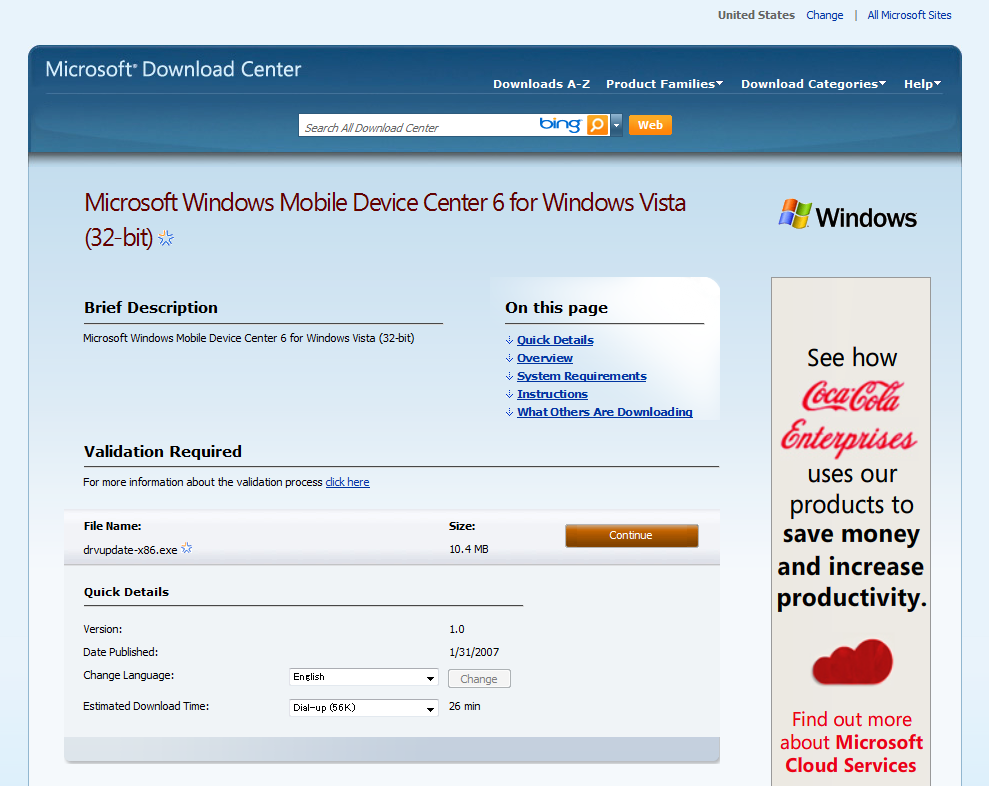Click the Bing logo in search box
Viewport: 989px width, 786px height.
click(560, 124)
